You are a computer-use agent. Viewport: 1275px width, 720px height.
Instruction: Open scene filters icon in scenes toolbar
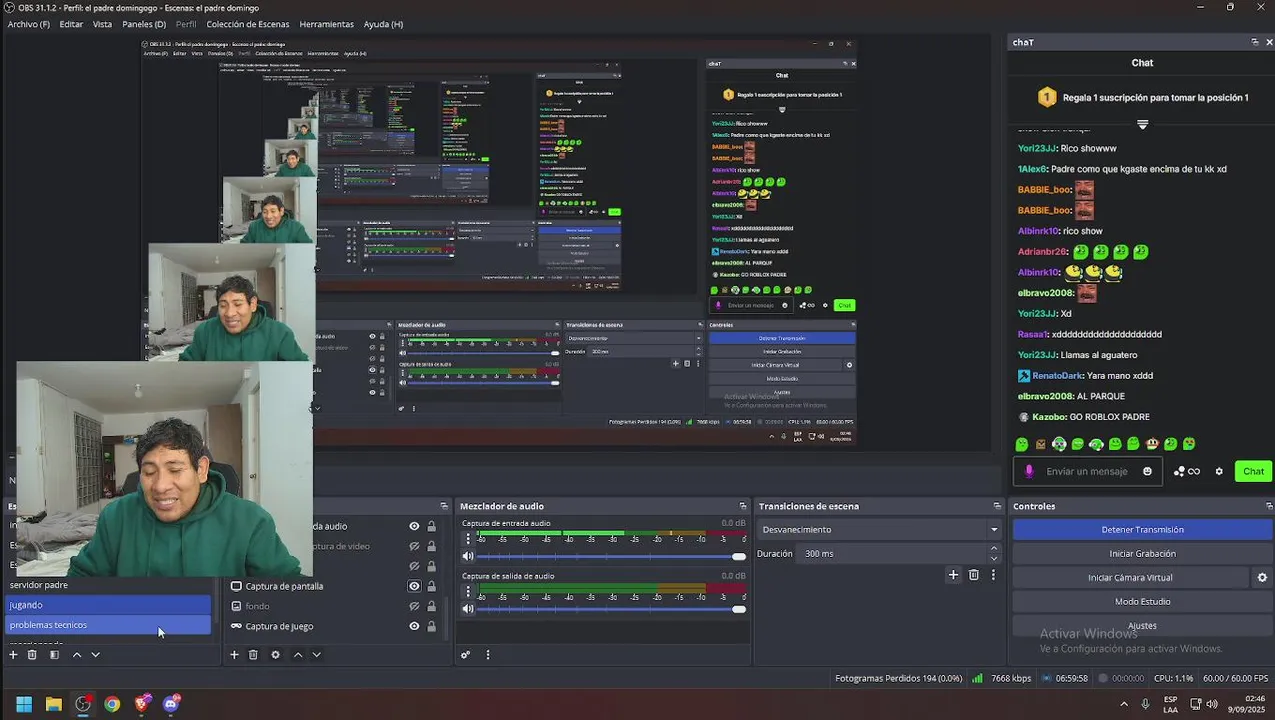[54, 655]
